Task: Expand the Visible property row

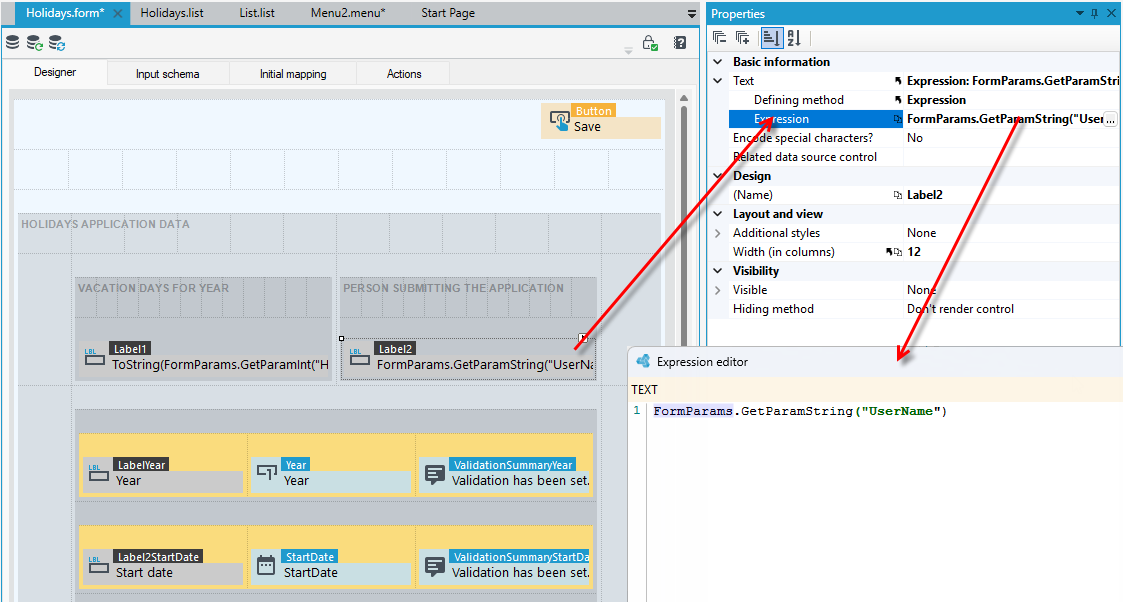Action: click(x=718, y=290)
